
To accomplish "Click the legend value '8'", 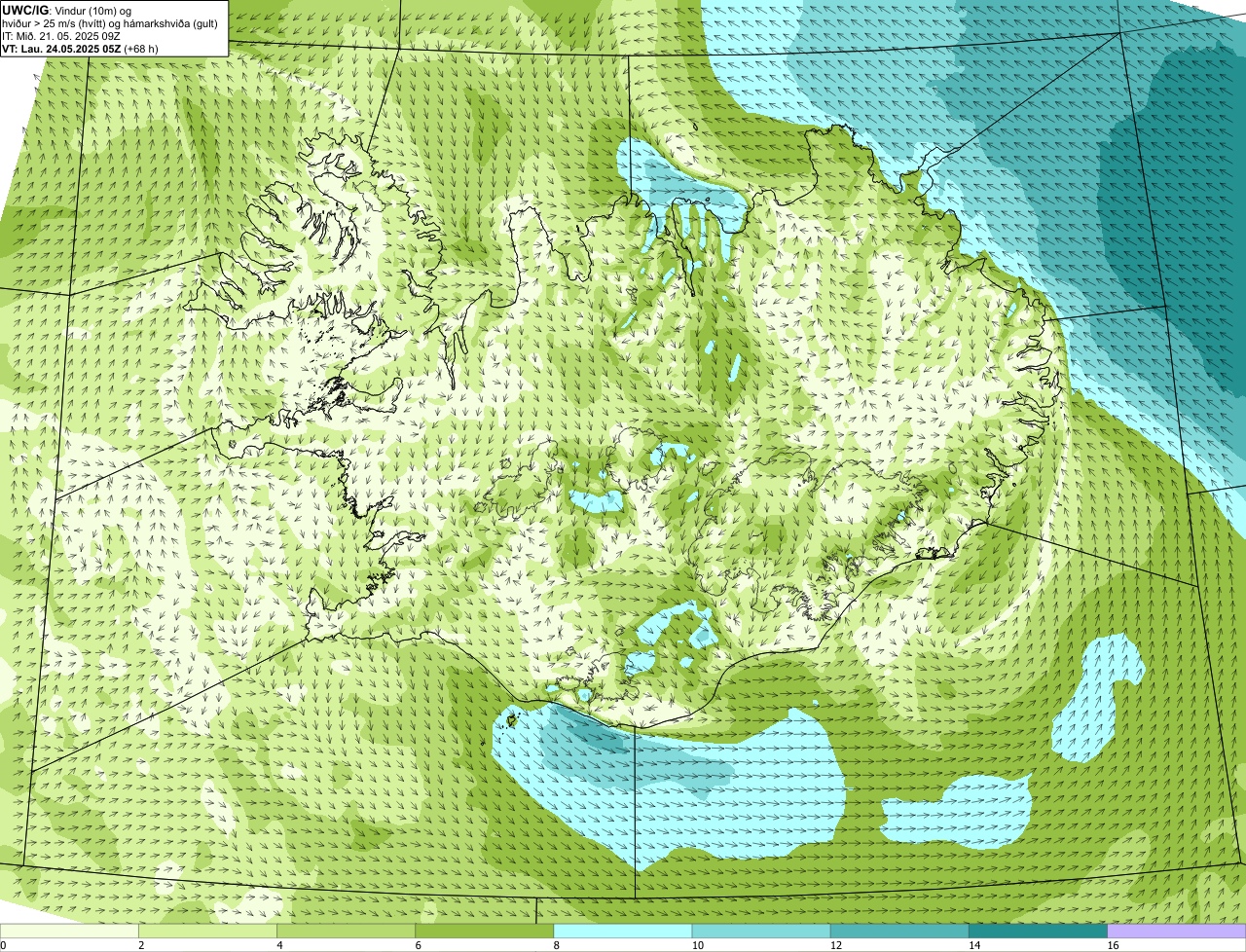I will 556,945.
